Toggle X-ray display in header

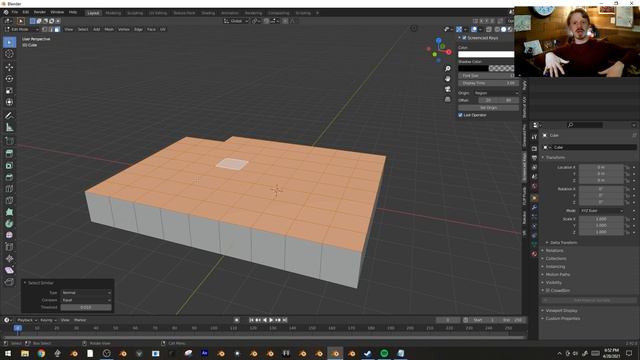point(489,29)
